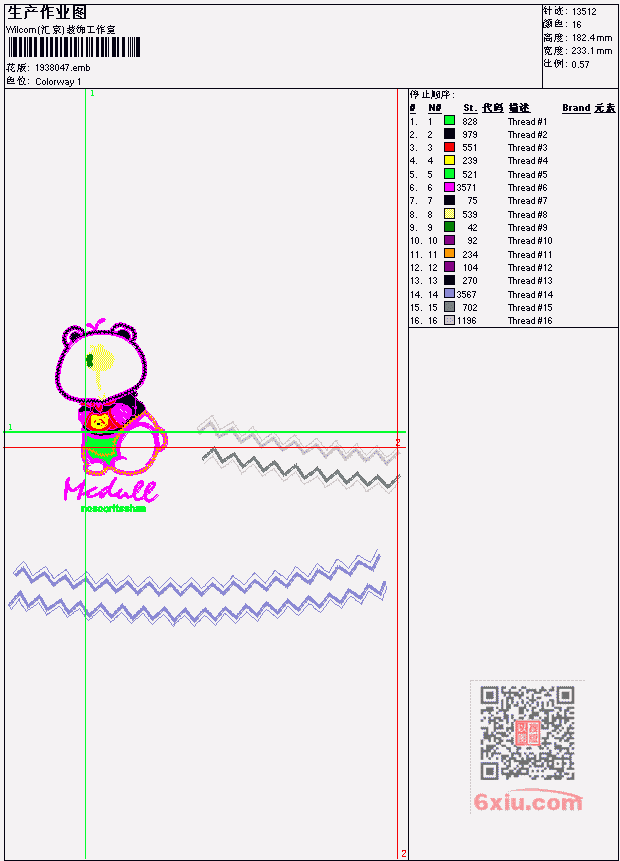The image size is (620, 861).
Task: Select the bear embroidery design's head
Action: (x=101, y=361)
